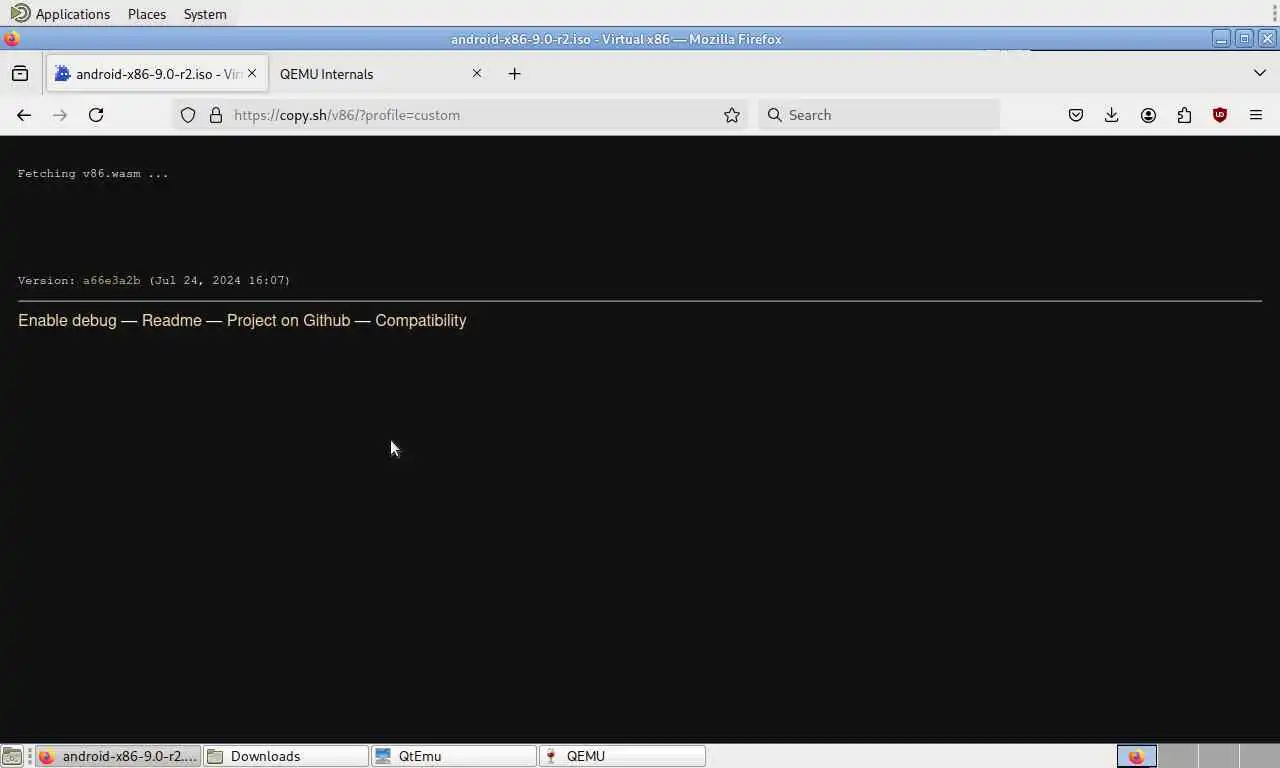Expand the list all tabs chevron
The image size is (1280, 768).
[x=1260, y=73]
